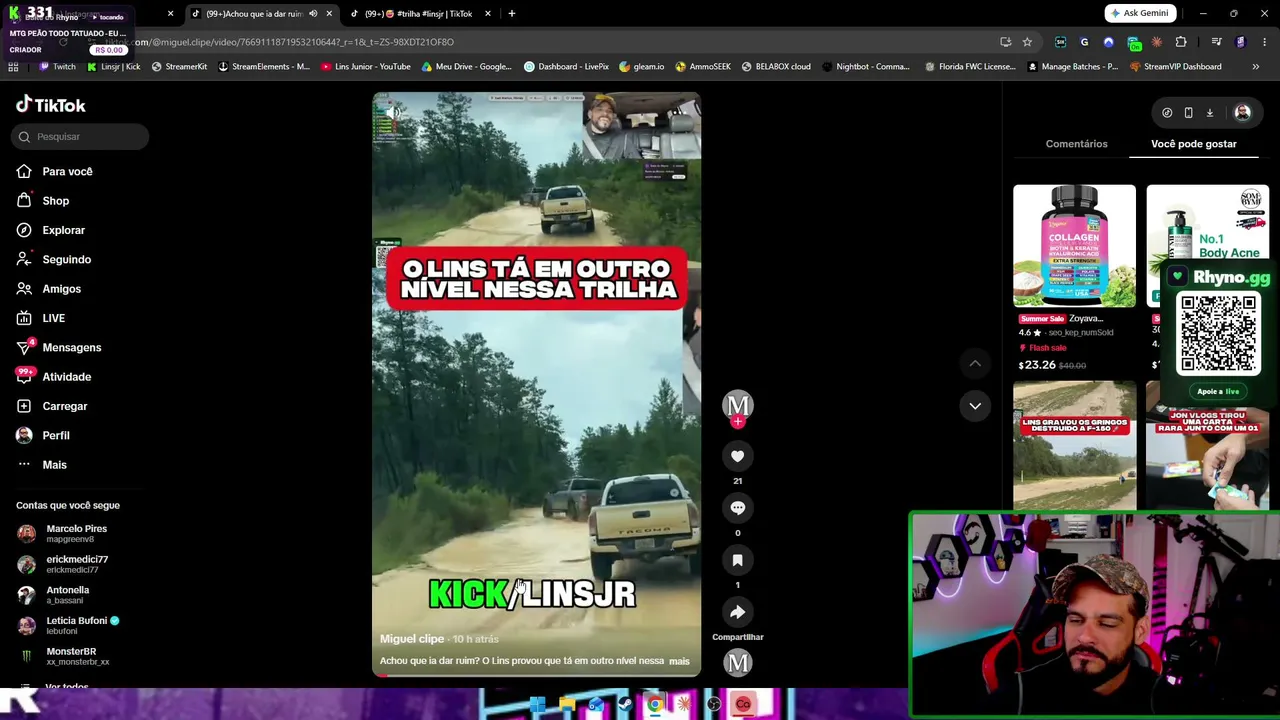Save video with bookmark icon
1280x720 pixels.
[738, 560]
